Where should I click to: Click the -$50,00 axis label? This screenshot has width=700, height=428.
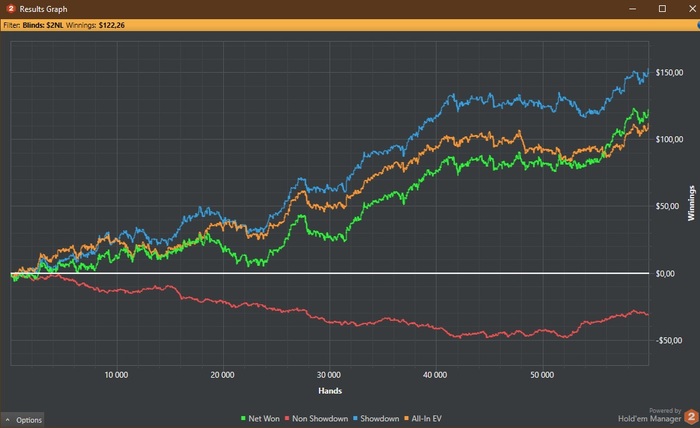point(669,341)
